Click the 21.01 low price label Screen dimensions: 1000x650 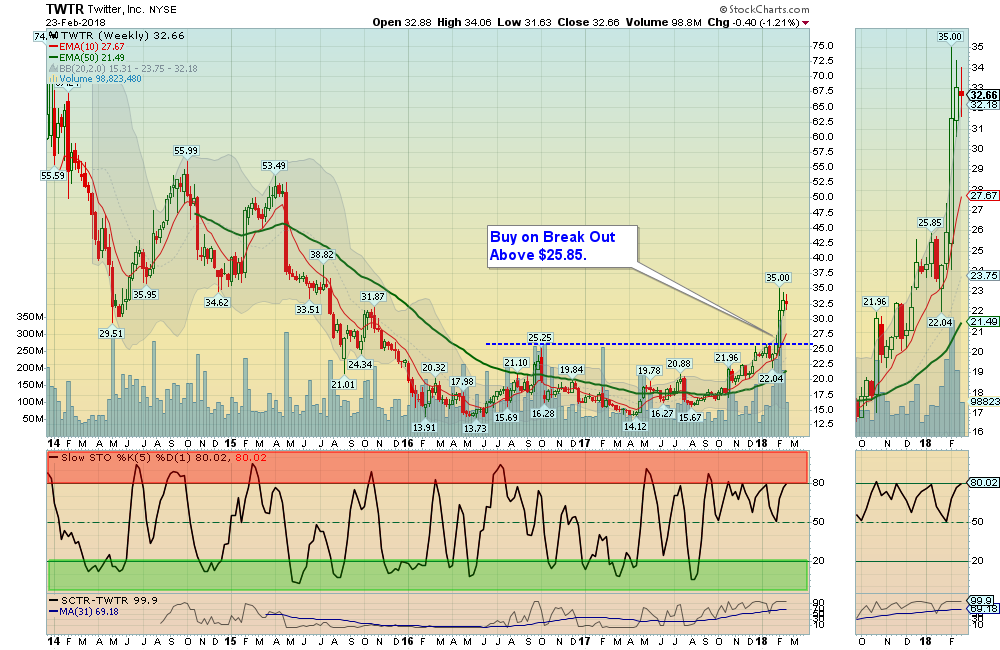point(343,384)
